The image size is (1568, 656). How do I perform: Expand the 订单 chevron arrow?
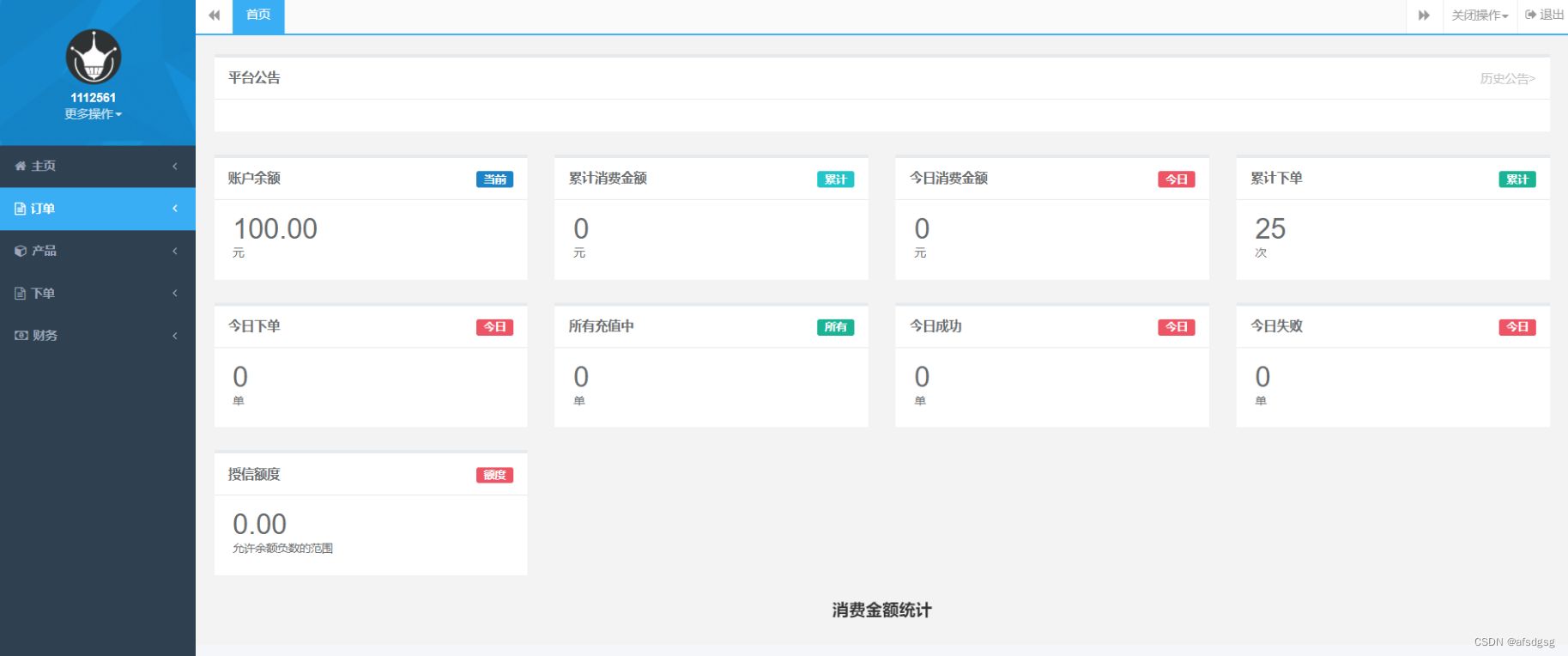point(175,209)
